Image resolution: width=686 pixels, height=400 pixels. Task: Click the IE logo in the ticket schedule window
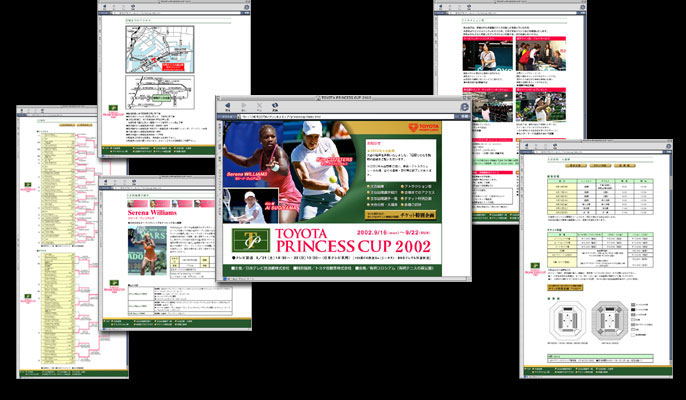click(667, 147)
